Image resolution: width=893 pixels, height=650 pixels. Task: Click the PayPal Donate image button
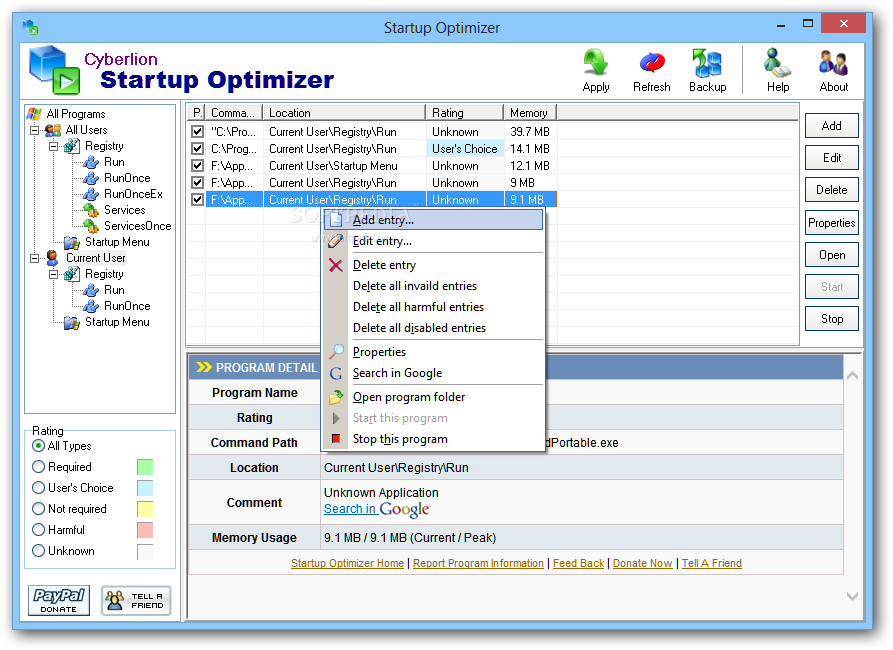point(59,600)
